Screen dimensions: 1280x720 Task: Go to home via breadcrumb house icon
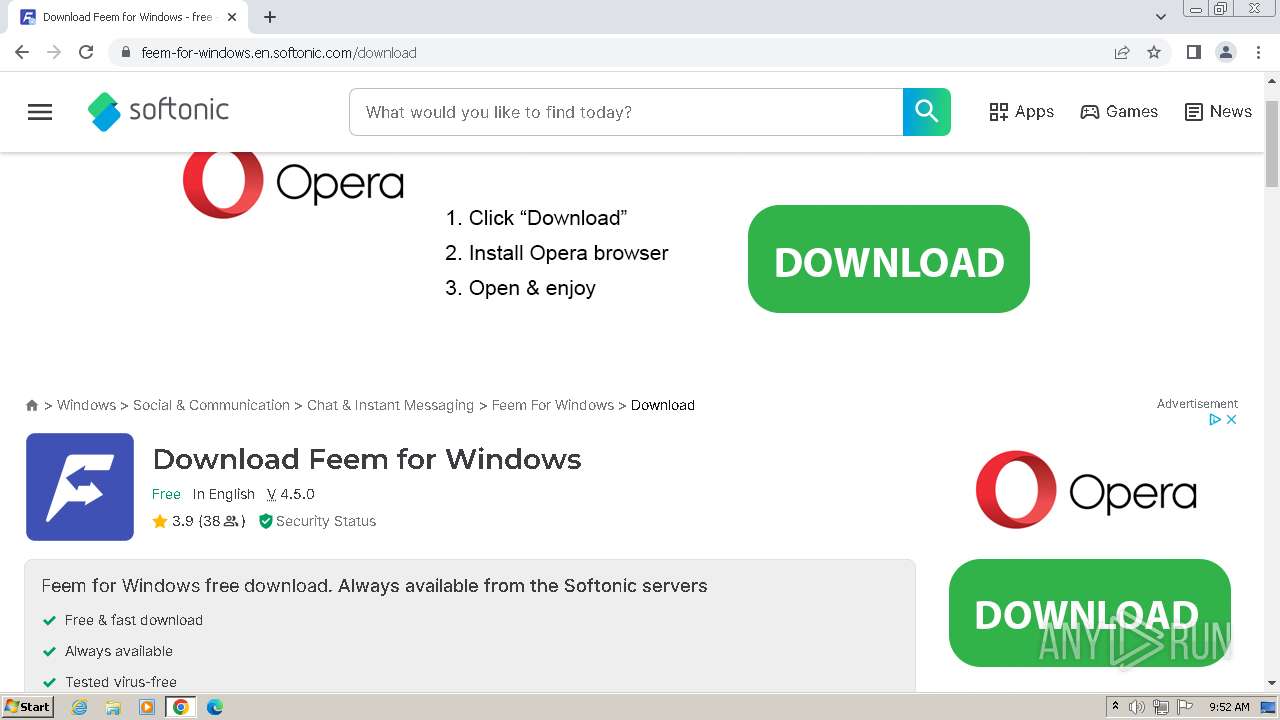[x=32, y=405]
